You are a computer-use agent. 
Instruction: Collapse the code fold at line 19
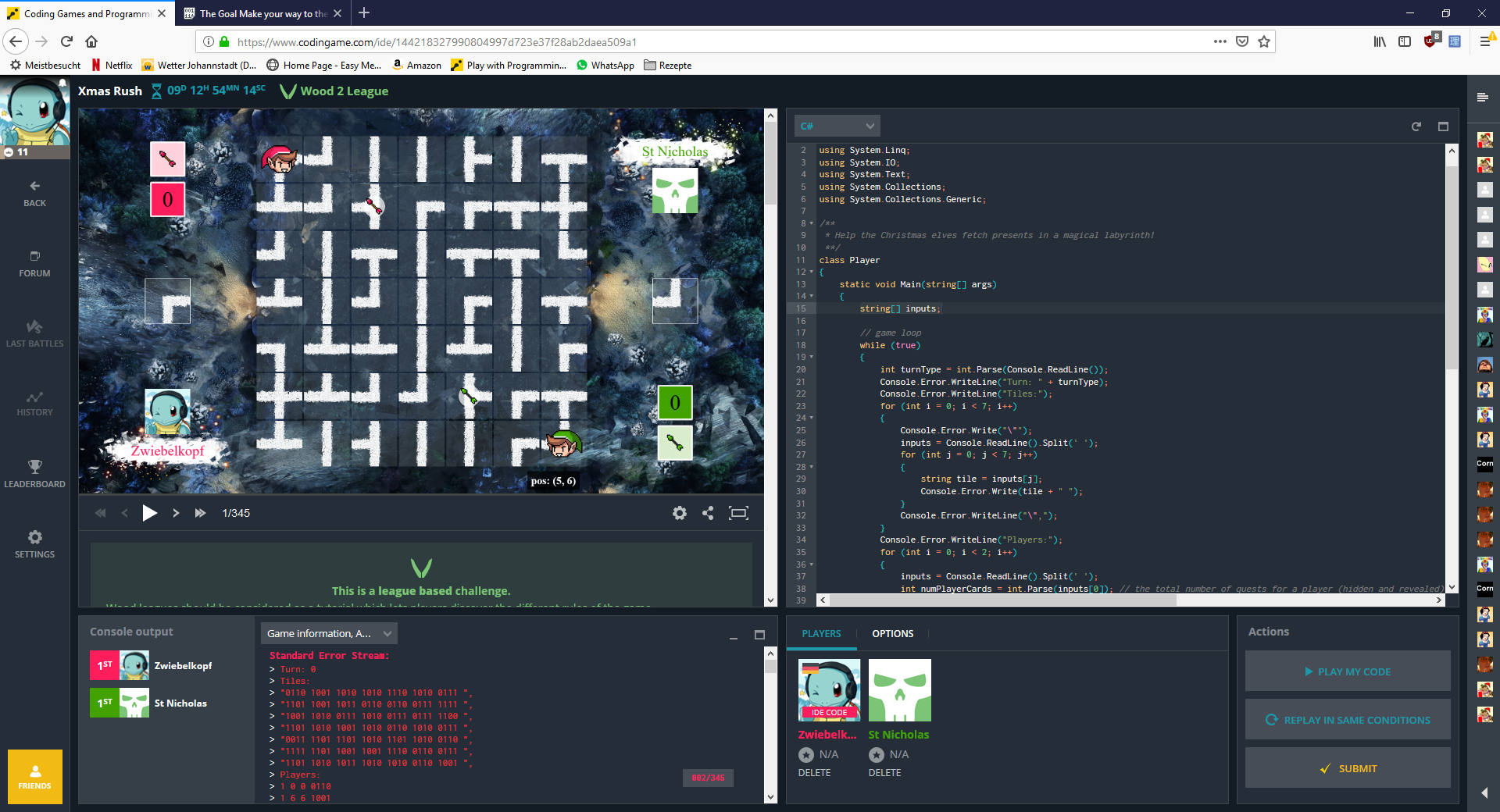click(x=812, y=357)
